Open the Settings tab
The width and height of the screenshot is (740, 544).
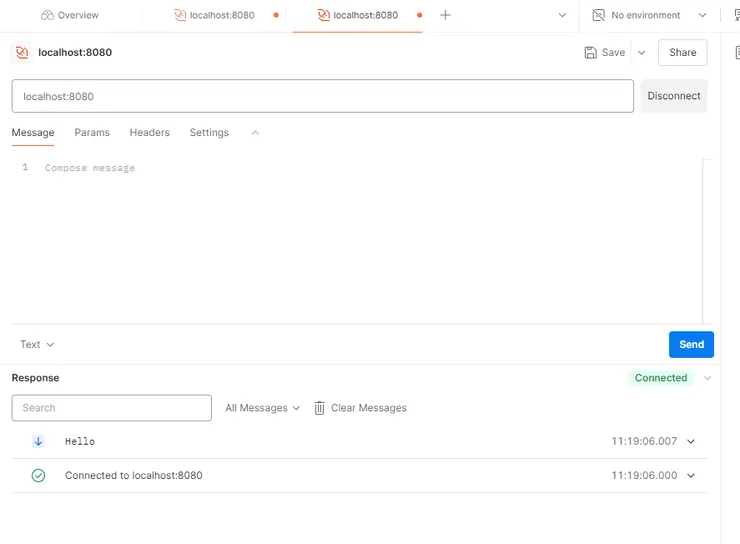point(209,132)
